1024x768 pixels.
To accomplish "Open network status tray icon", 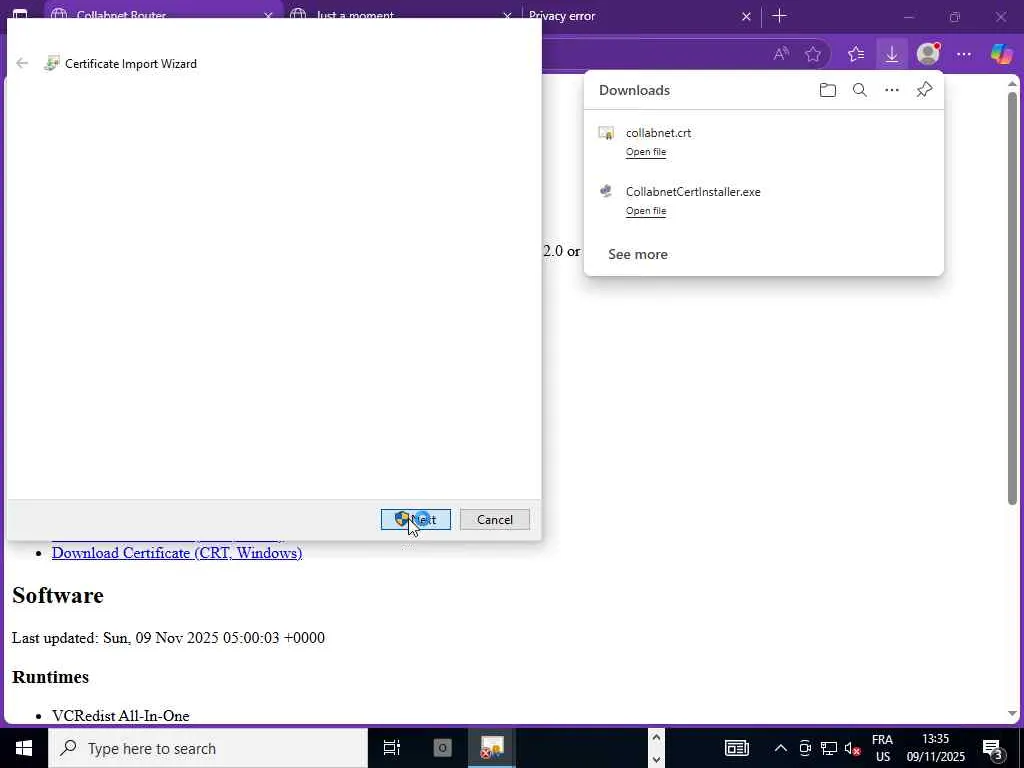I will coord(829,748).
